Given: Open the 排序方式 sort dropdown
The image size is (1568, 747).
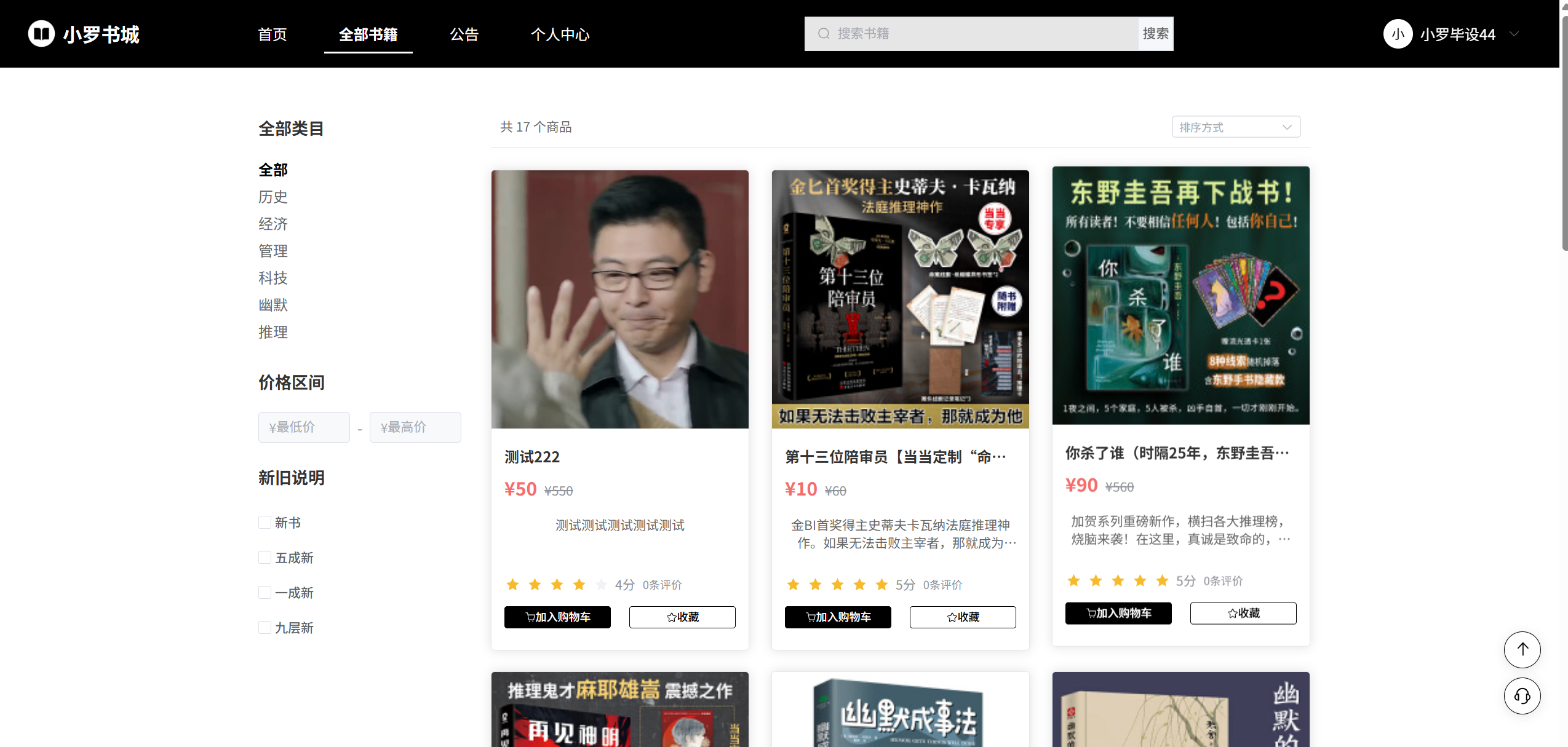Looking at the screenshot, I should pyautogui.click(x=1235, y=127).
